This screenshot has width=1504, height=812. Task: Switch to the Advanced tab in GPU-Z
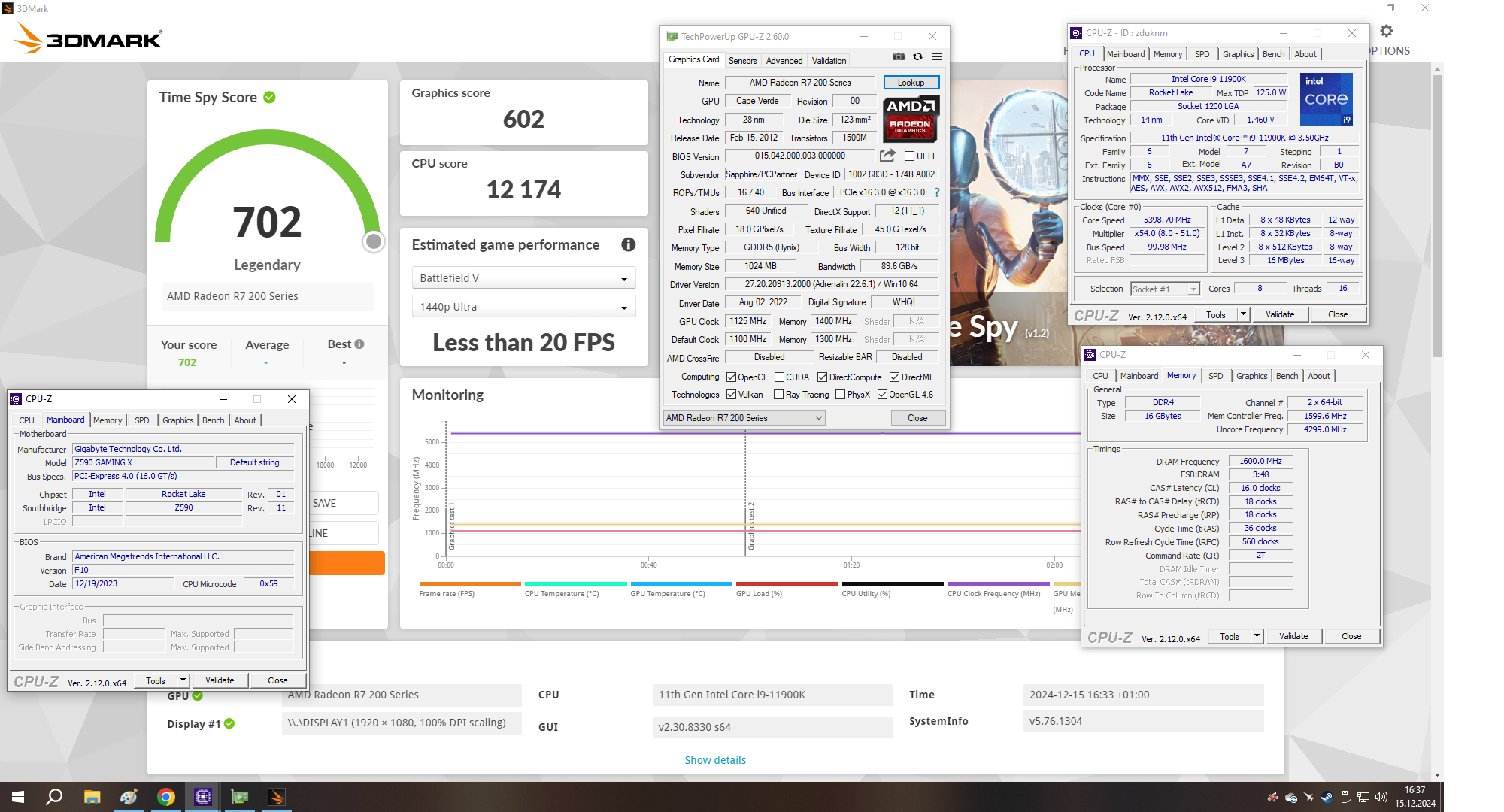[x=784, y=61]
